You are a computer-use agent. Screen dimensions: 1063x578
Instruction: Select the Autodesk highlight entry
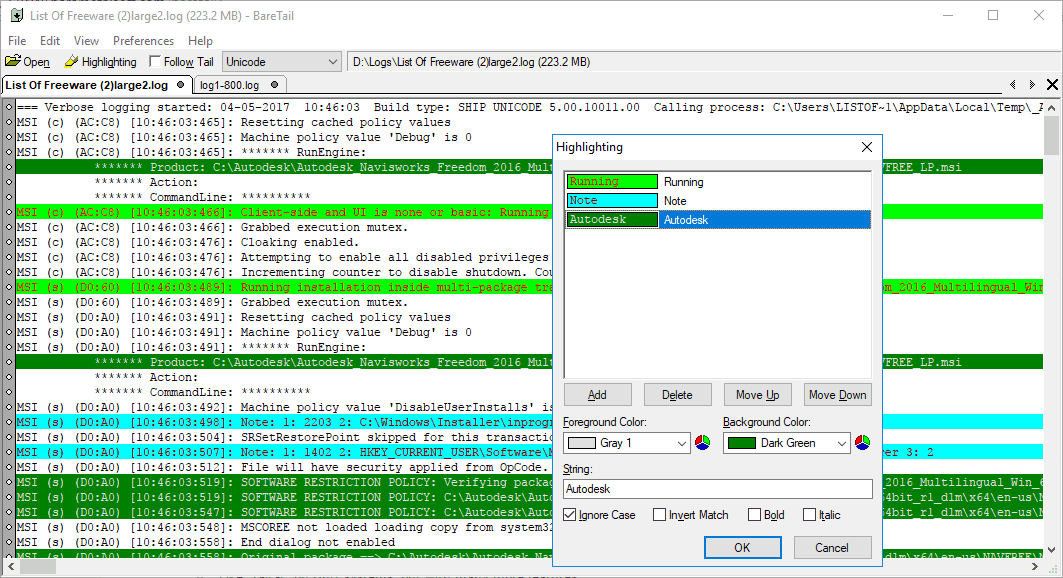pos(718,220)
